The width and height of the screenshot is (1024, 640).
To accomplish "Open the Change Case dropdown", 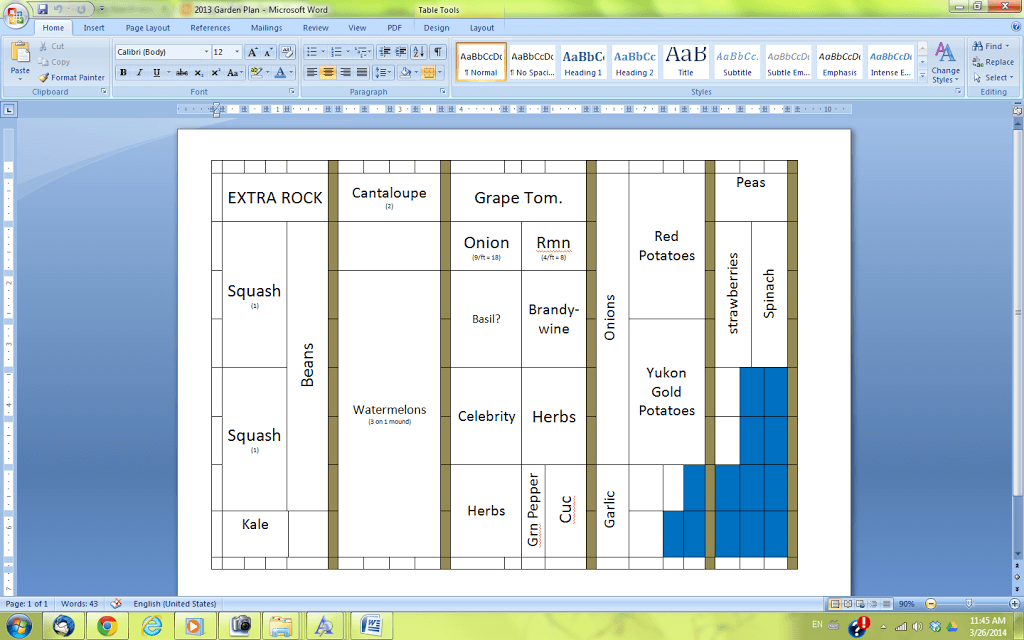I will (x=234, y=72).
